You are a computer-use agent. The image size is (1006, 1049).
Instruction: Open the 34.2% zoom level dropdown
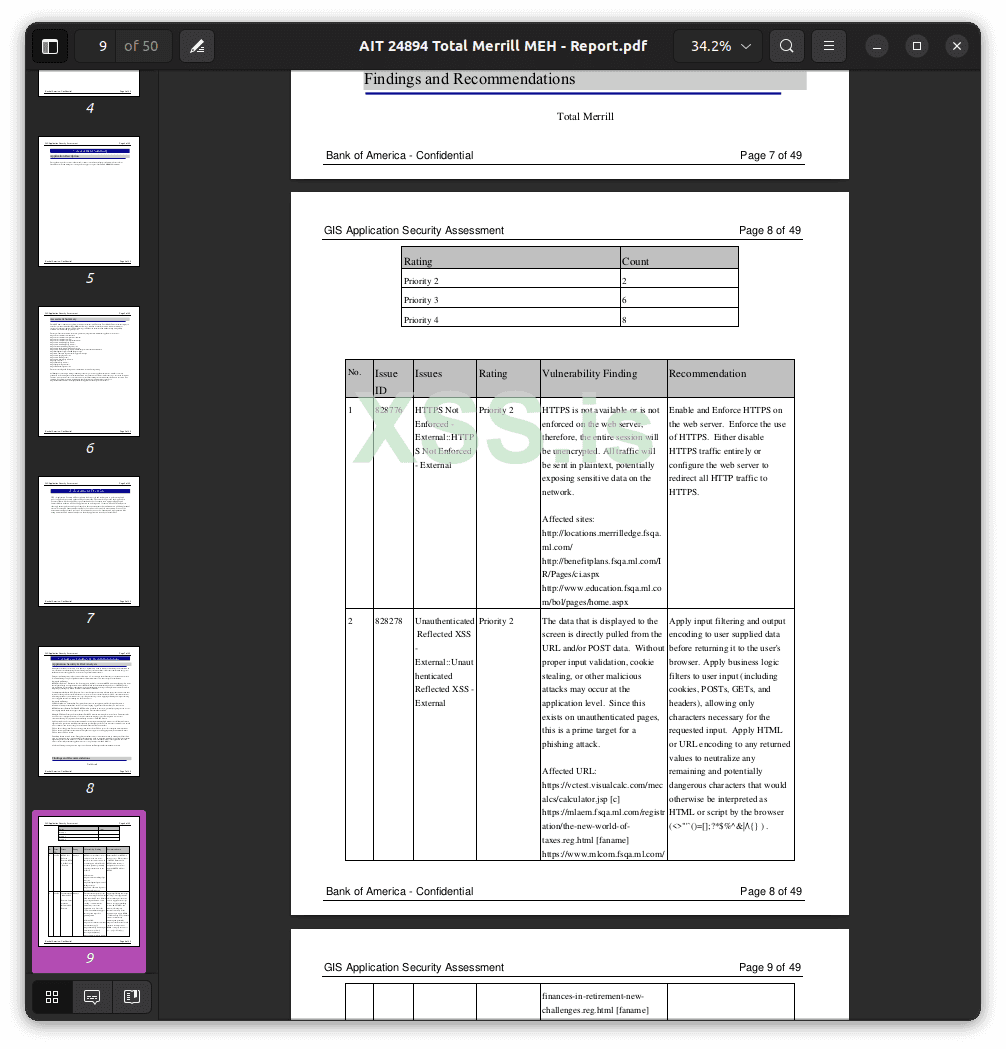tap(720, 46)
